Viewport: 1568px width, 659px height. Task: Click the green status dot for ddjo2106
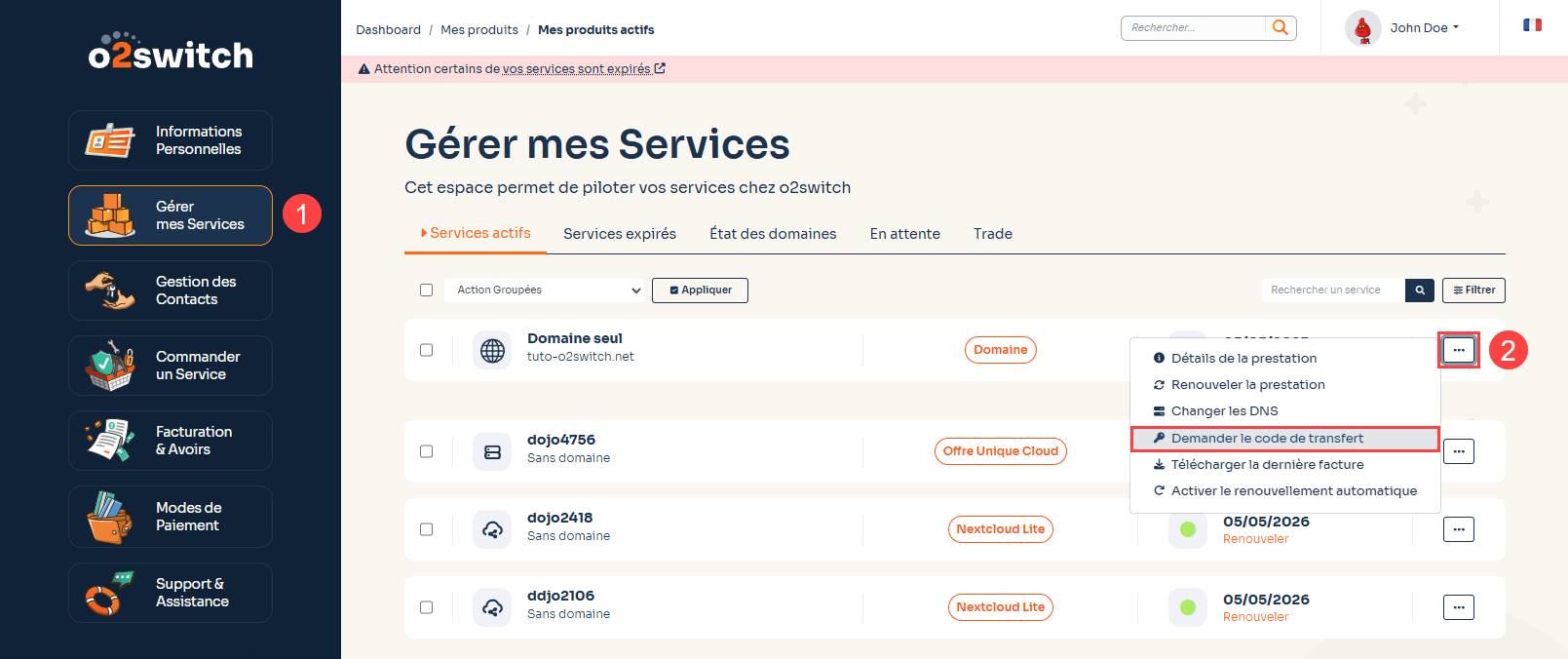(x=1187, y=607)
